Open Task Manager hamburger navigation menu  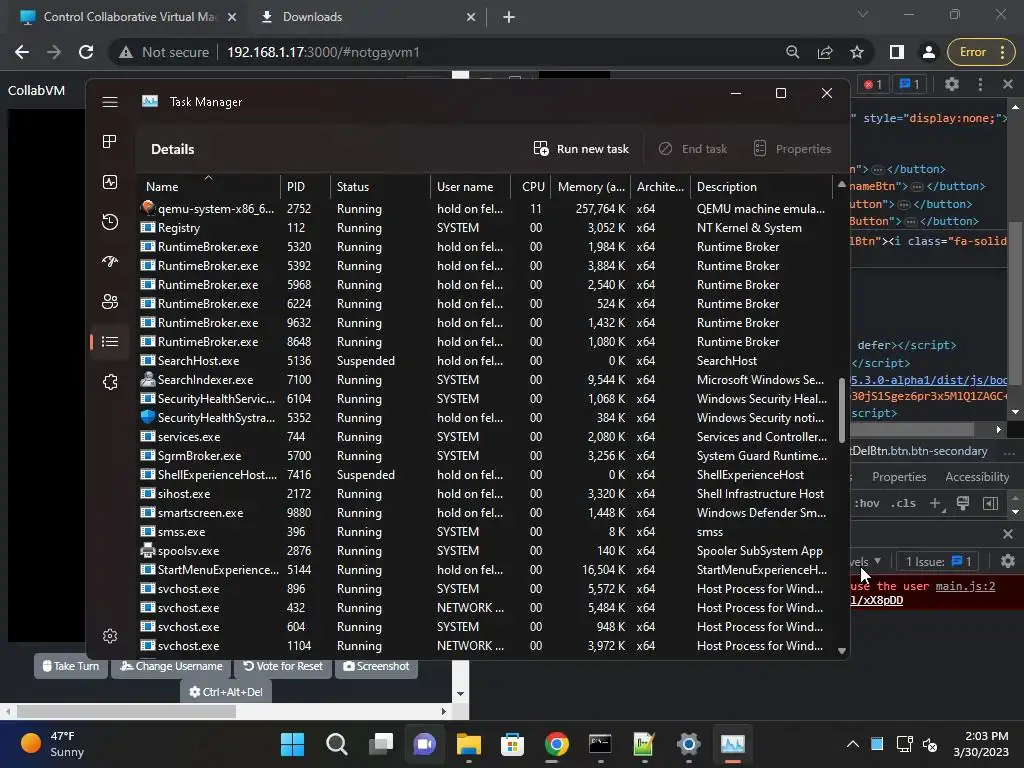110,102
